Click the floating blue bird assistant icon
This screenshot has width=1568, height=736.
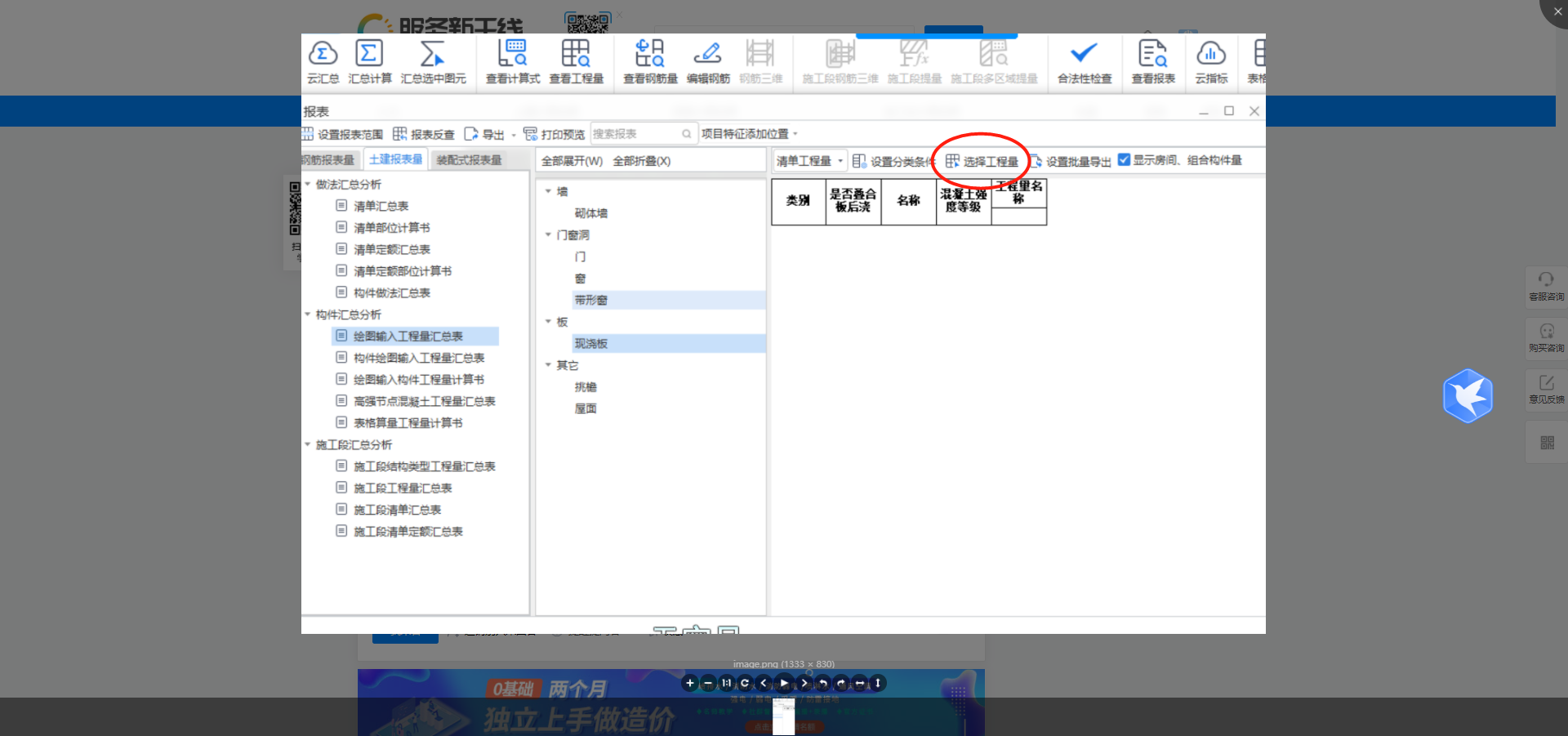click(x=1468, y=395)
